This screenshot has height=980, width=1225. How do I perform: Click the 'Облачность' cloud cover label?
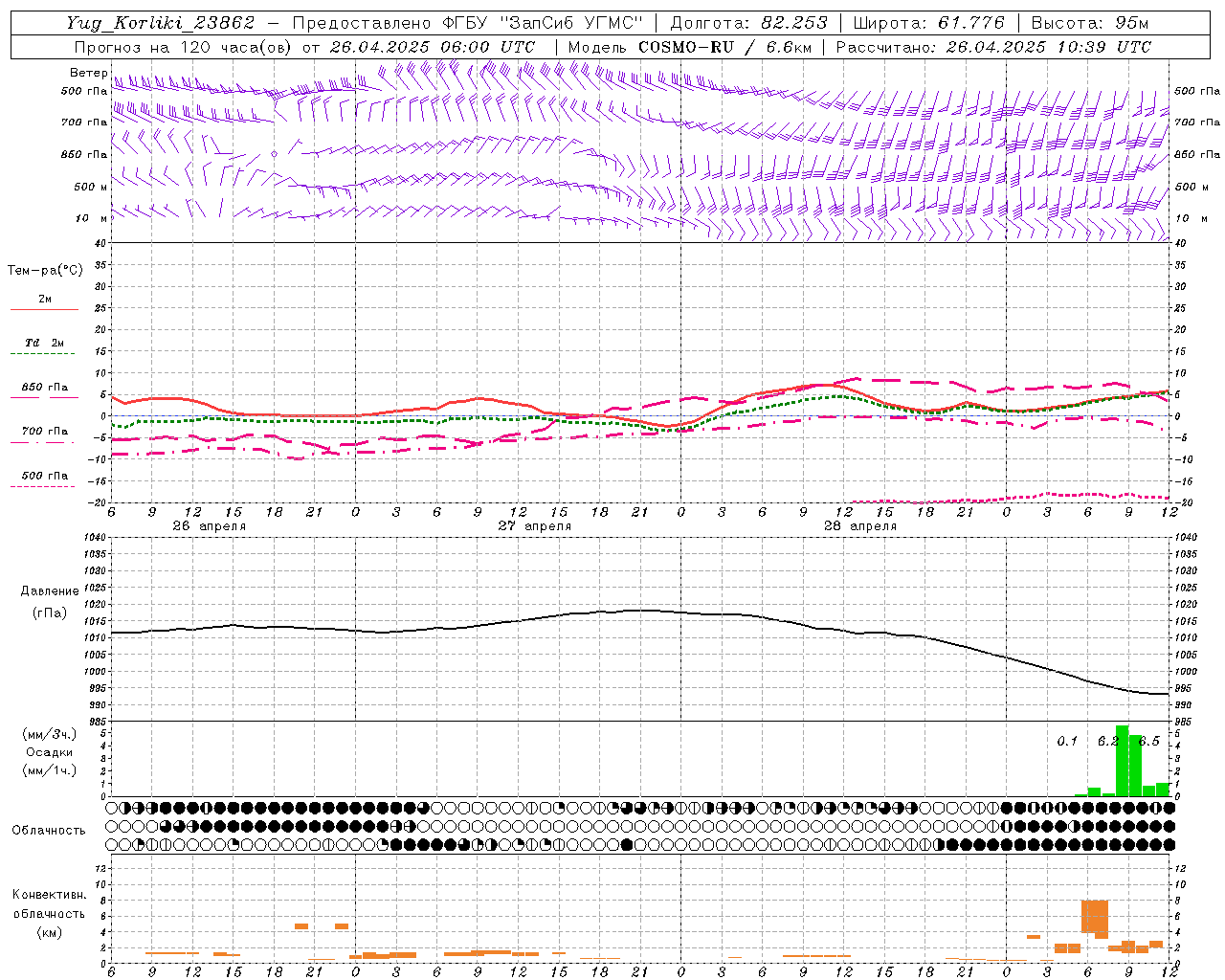(49, 830)
